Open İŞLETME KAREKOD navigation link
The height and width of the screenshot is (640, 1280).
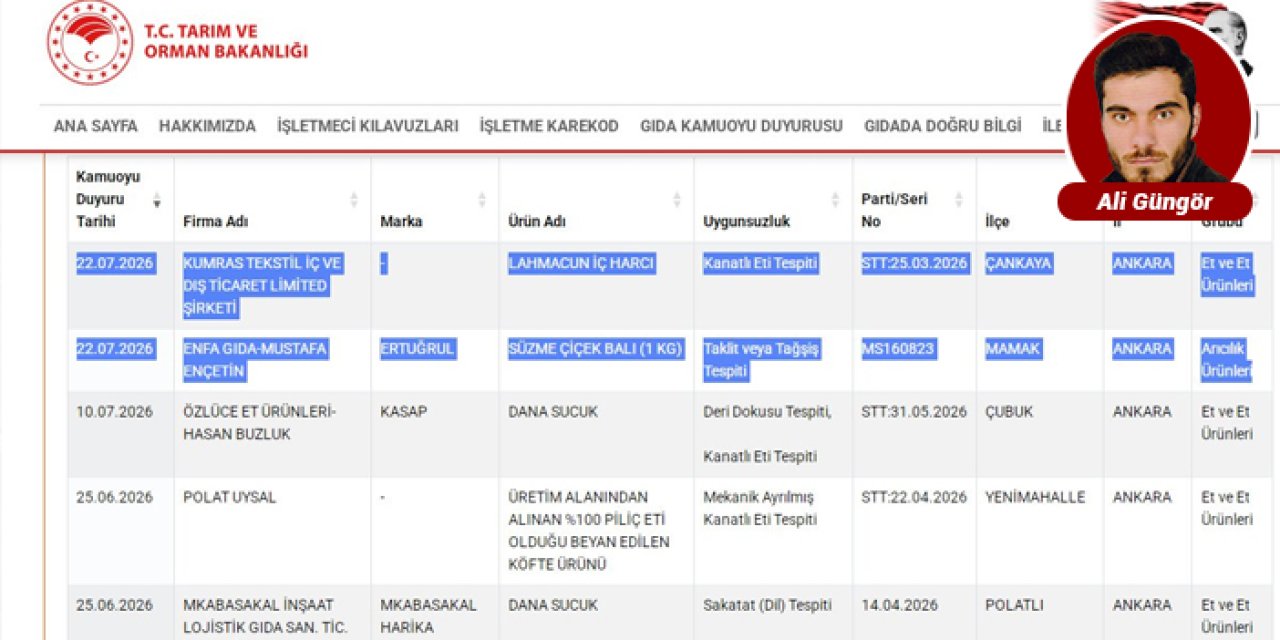tap(549, 126)
